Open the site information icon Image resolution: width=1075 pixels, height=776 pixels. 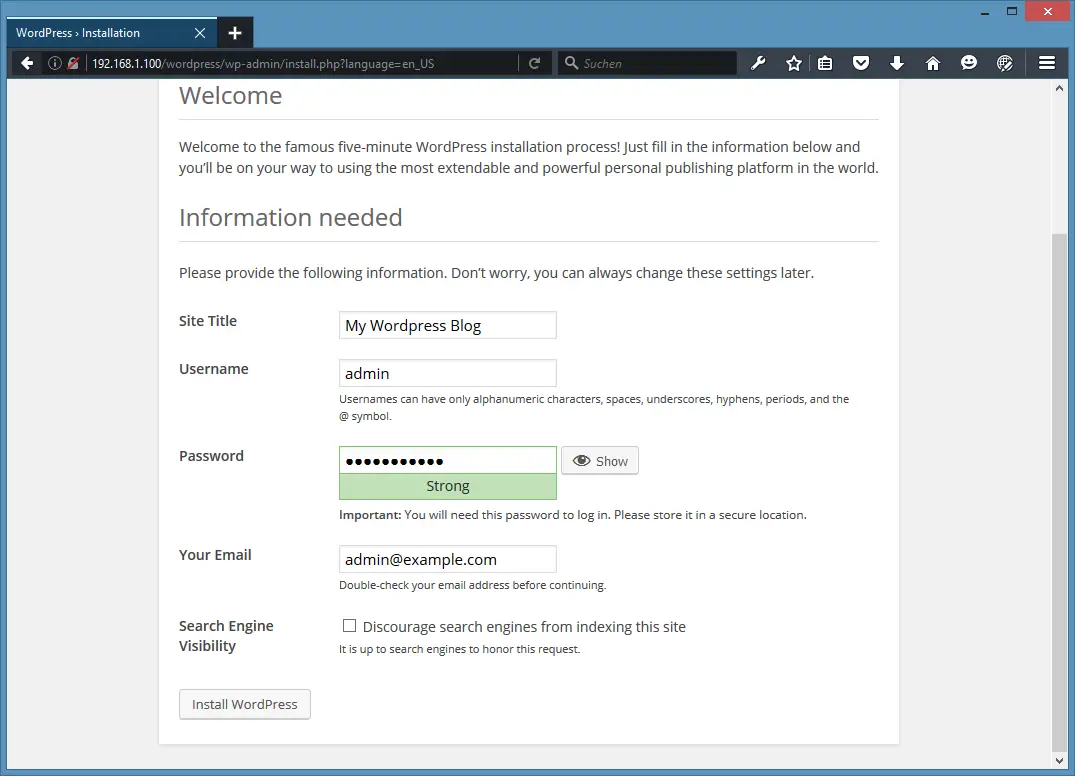(x=55, y=64)
